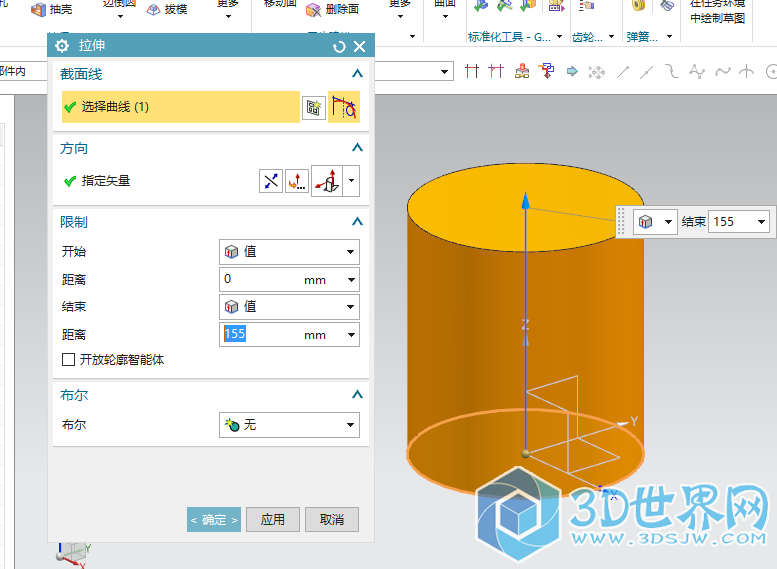The width and height of the screenshot is (777, 569).
Task: Click the 确定 button
Action: (214, 520)
